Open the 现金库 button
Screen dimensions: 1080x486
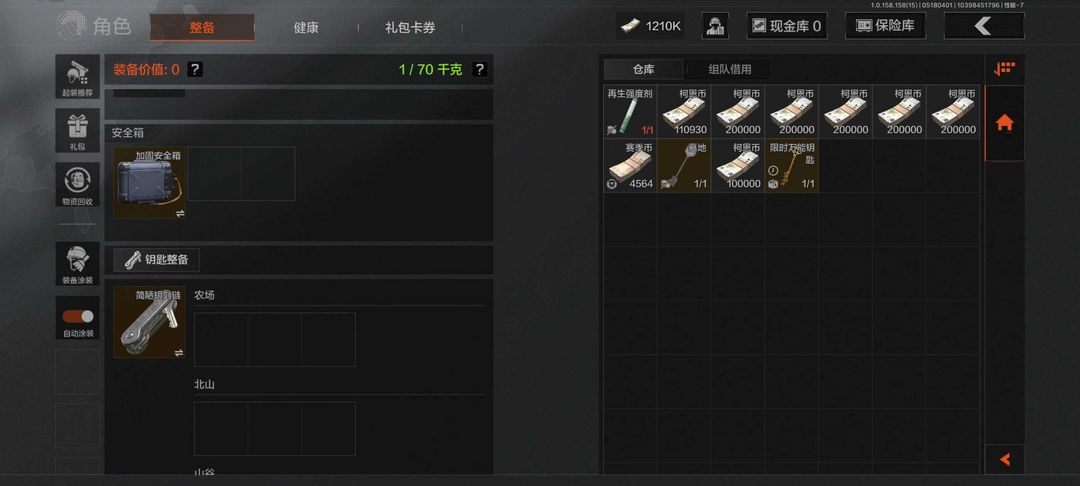pyautogui.click(x=787, y=26)
